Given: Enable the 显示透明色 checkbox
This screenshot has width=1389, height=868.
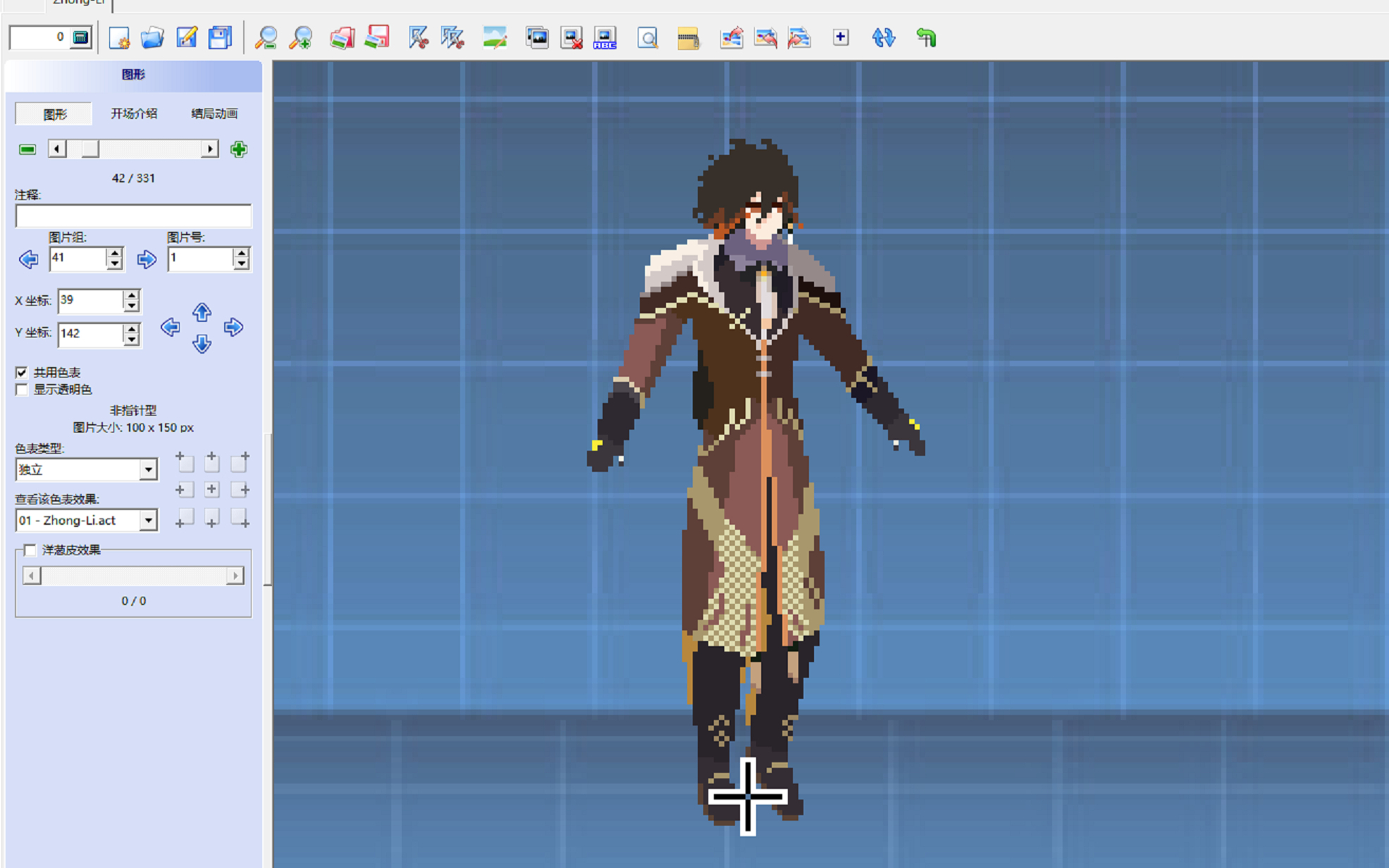Looking at the screenshot, I should coord(22,390).
